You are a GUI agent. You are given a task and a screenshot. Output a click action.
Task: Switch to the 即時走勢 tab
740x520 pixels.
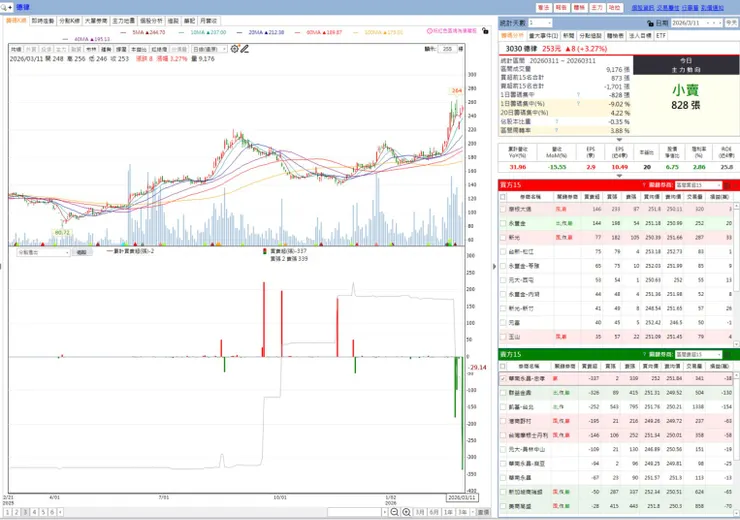tap(43, 21)
